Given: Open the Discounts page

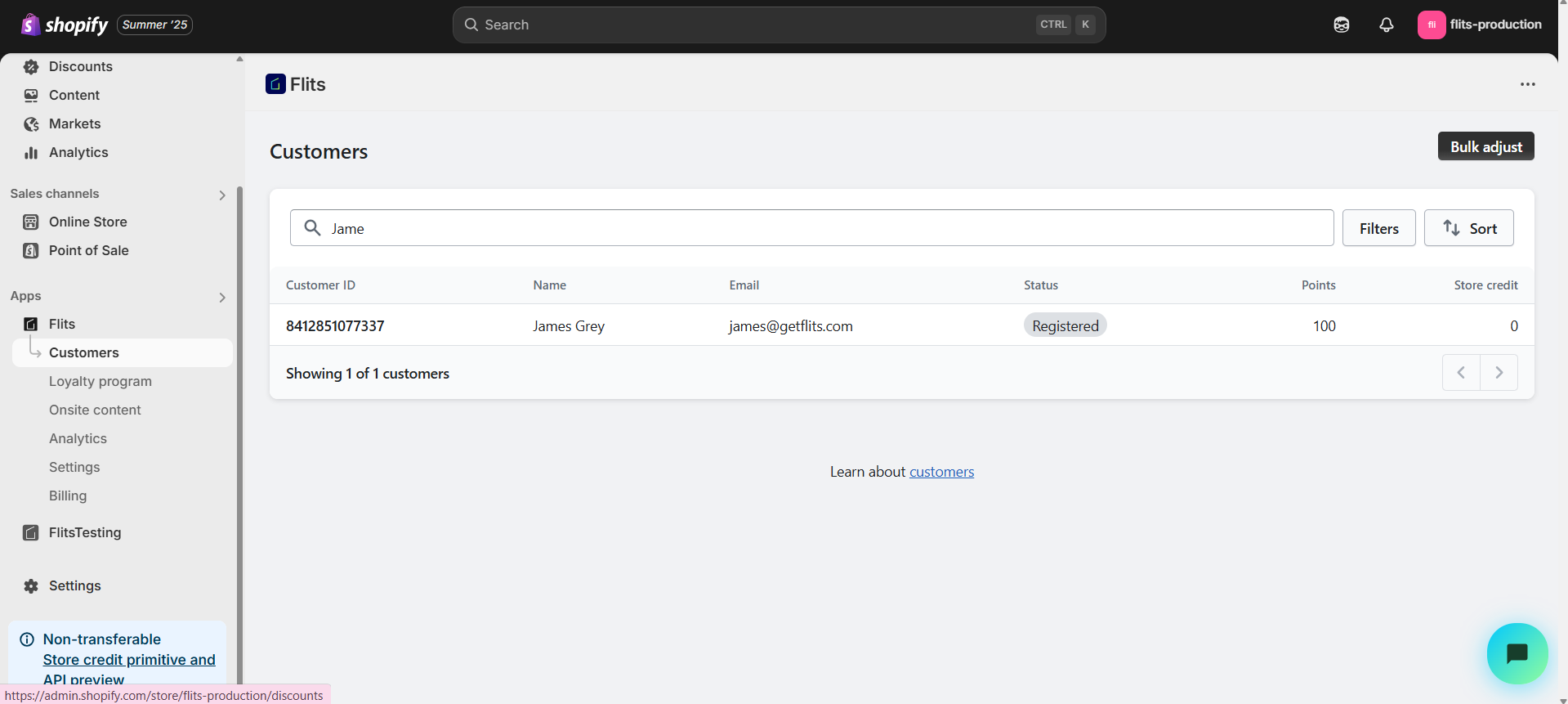Looking at the screenshot, I should [81, 66].
